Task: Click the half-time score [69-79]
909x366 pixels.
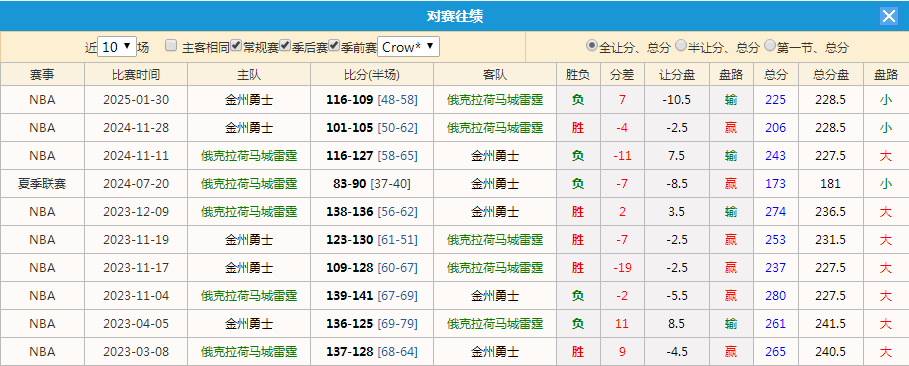Action: click(x=397, y=324)
